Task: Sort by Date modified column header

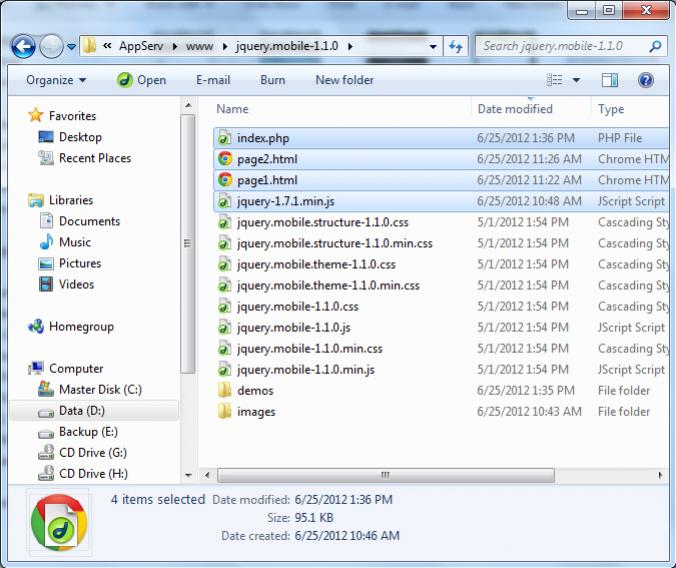Action: (515, 109)
